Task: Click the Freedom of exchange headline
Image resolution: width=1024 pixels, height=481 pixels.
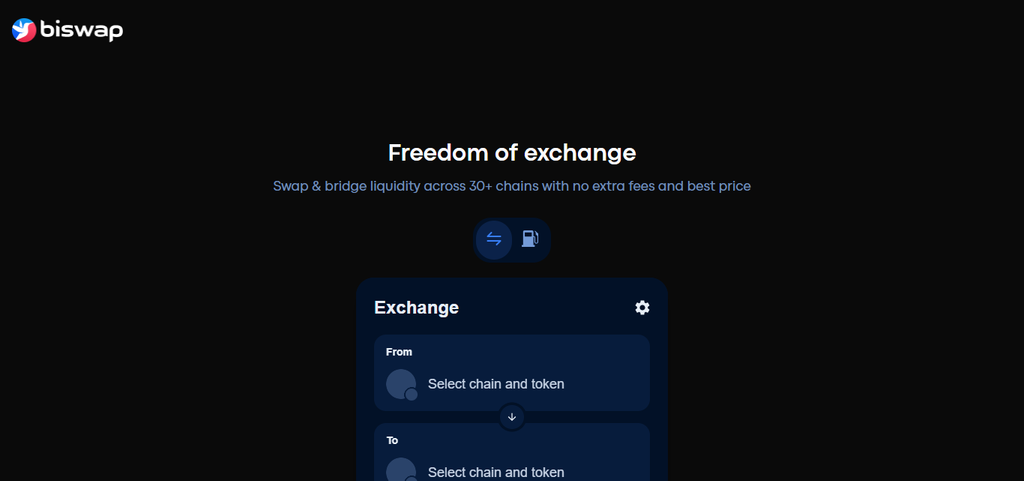Action: [x=512, y=153]
